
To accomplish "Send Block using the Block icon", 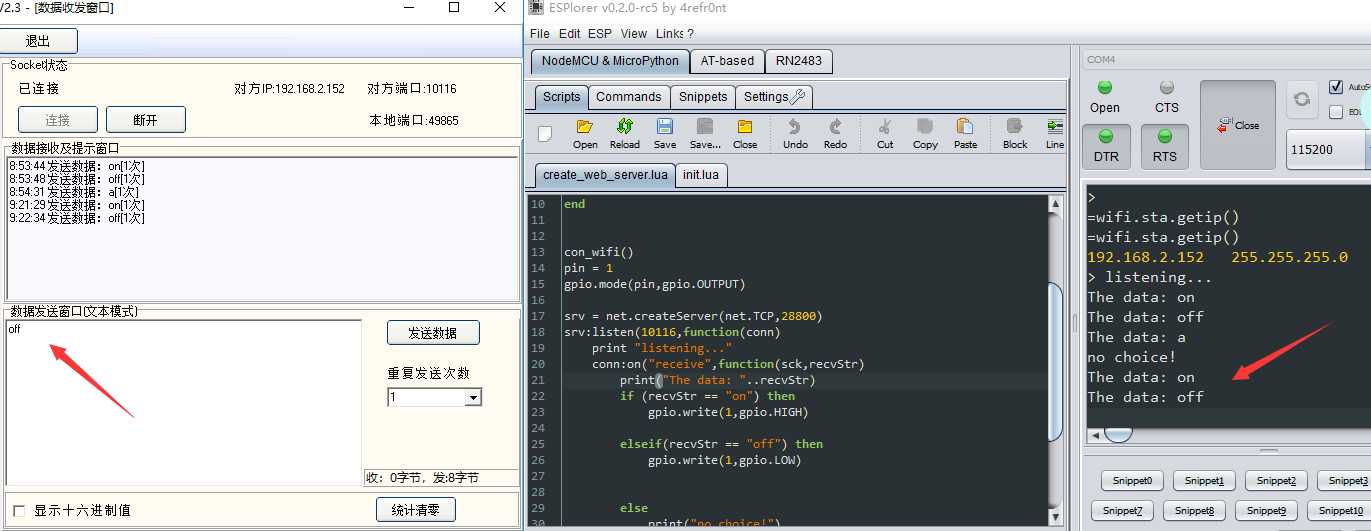I will pyautogui.click(x=1015, y=133).
